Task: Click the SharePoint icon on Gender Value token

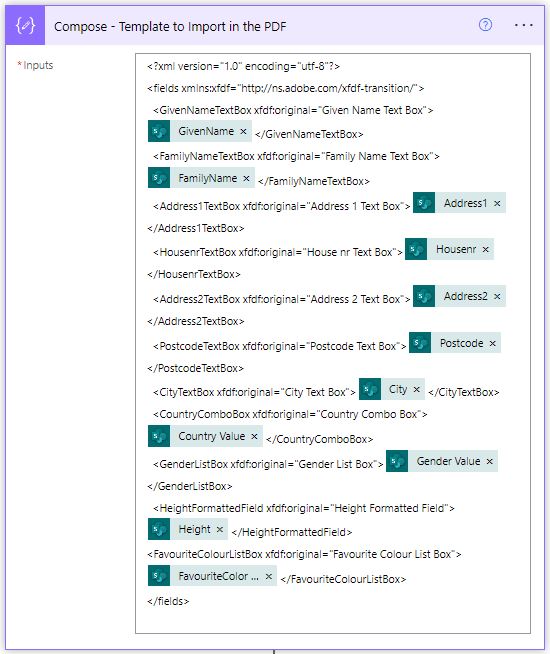Action: coord(397,461)
